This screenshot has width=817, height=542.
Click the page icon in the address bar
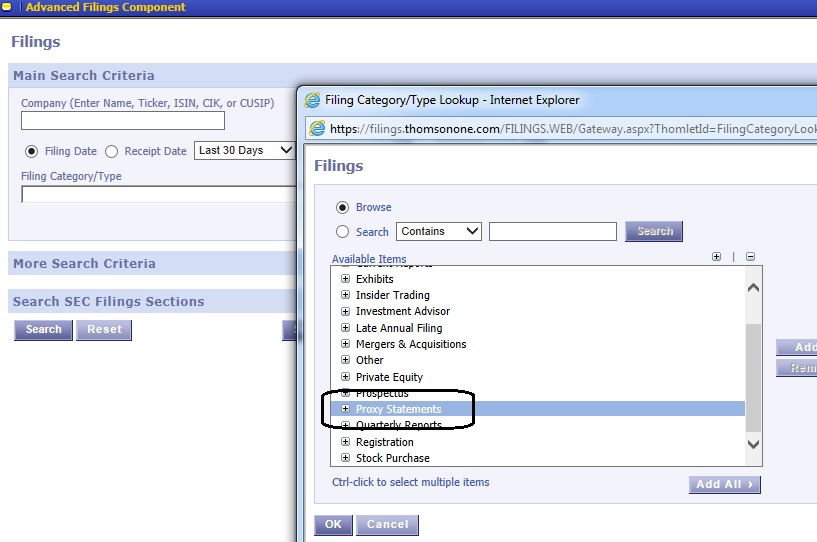317,128
